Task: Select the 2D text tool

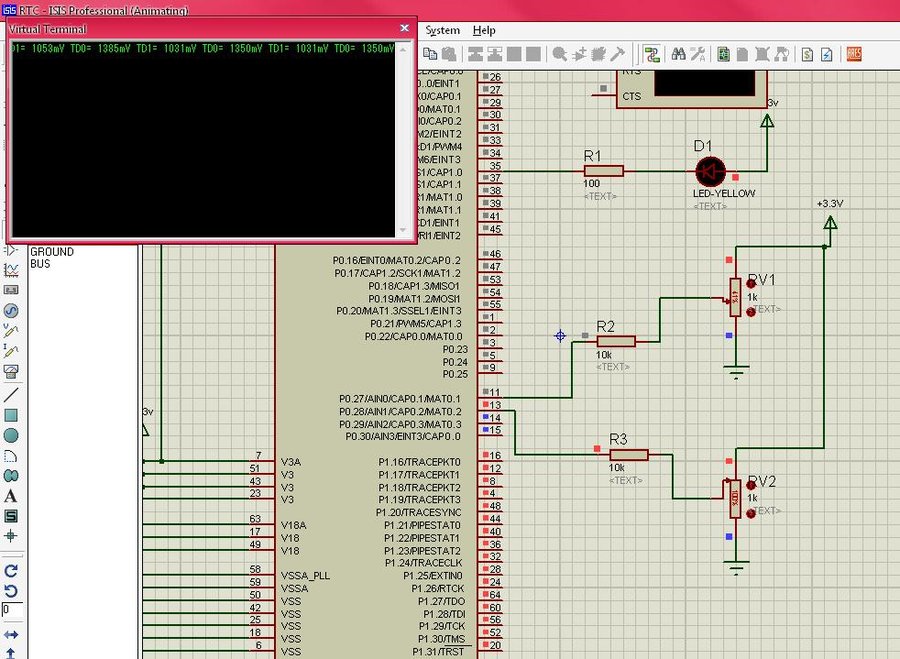Action: [x=12, y=496]
